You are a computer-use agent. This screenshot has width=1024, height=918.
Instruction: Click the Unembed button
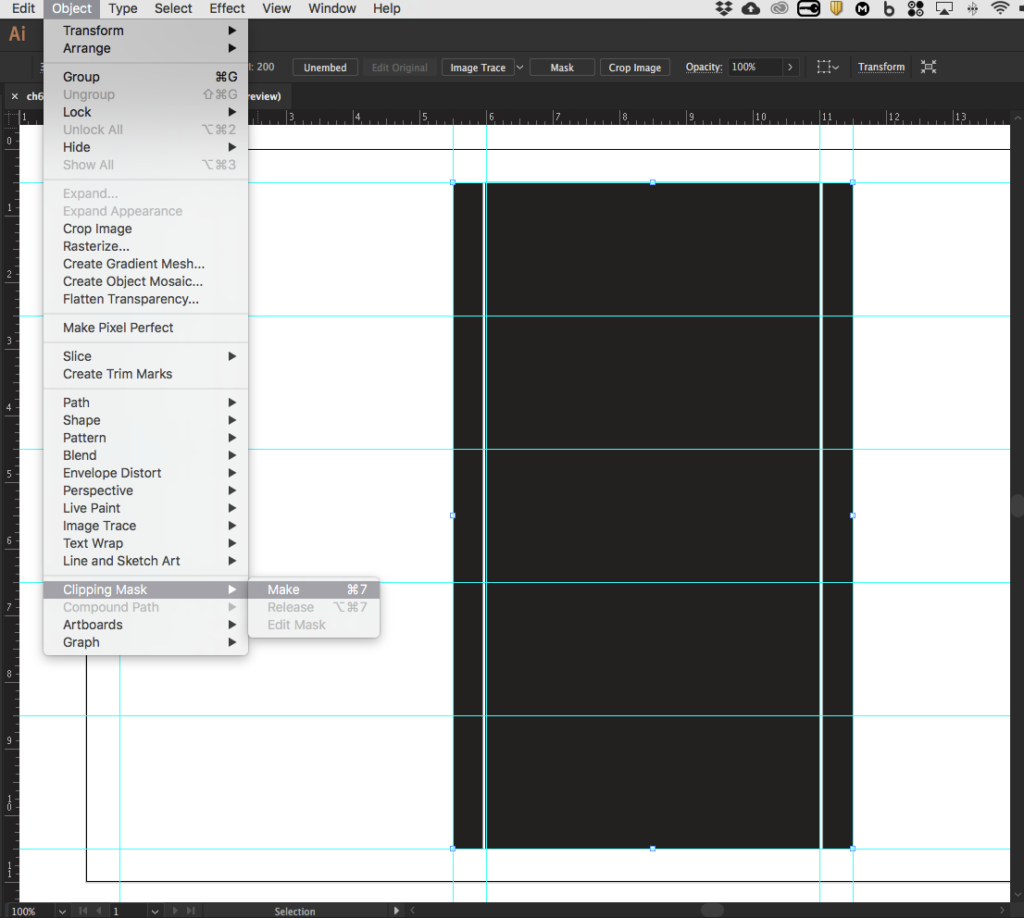(x=325, y=67)
